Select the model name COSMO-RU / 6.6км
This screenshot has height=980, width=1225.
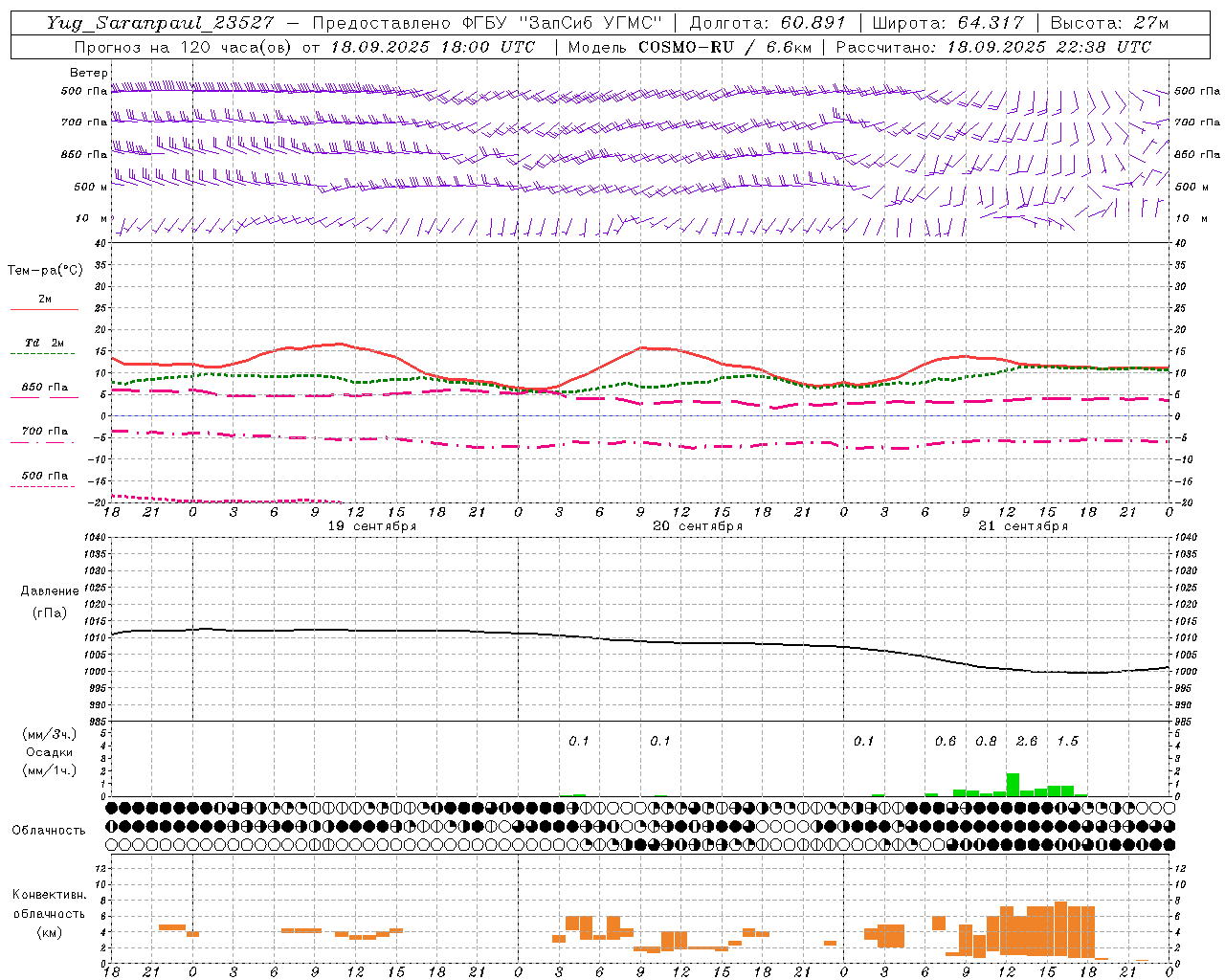click(x=724, y=47)
